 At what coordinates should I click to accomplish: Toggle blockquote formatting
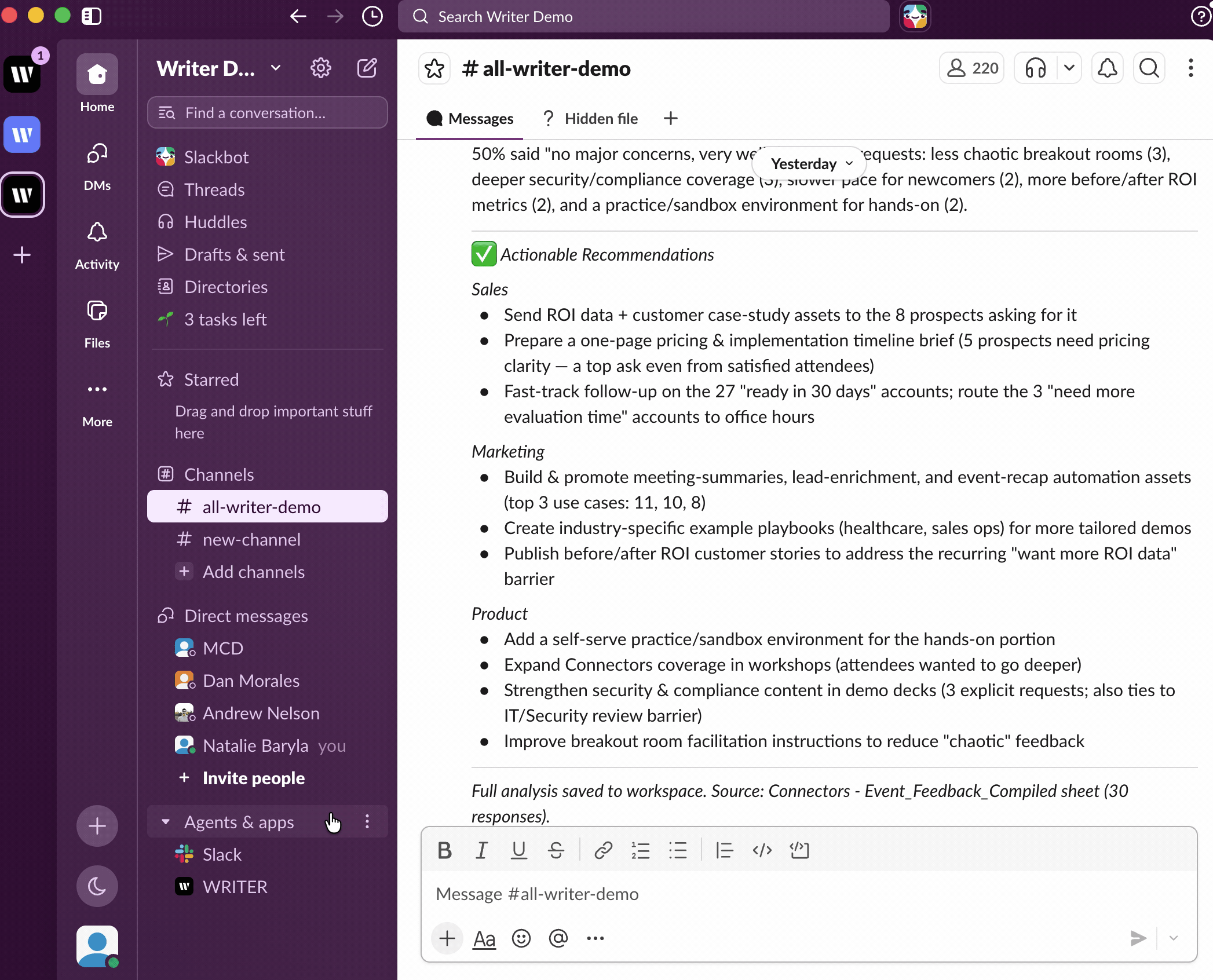click(x=725, y=850)
